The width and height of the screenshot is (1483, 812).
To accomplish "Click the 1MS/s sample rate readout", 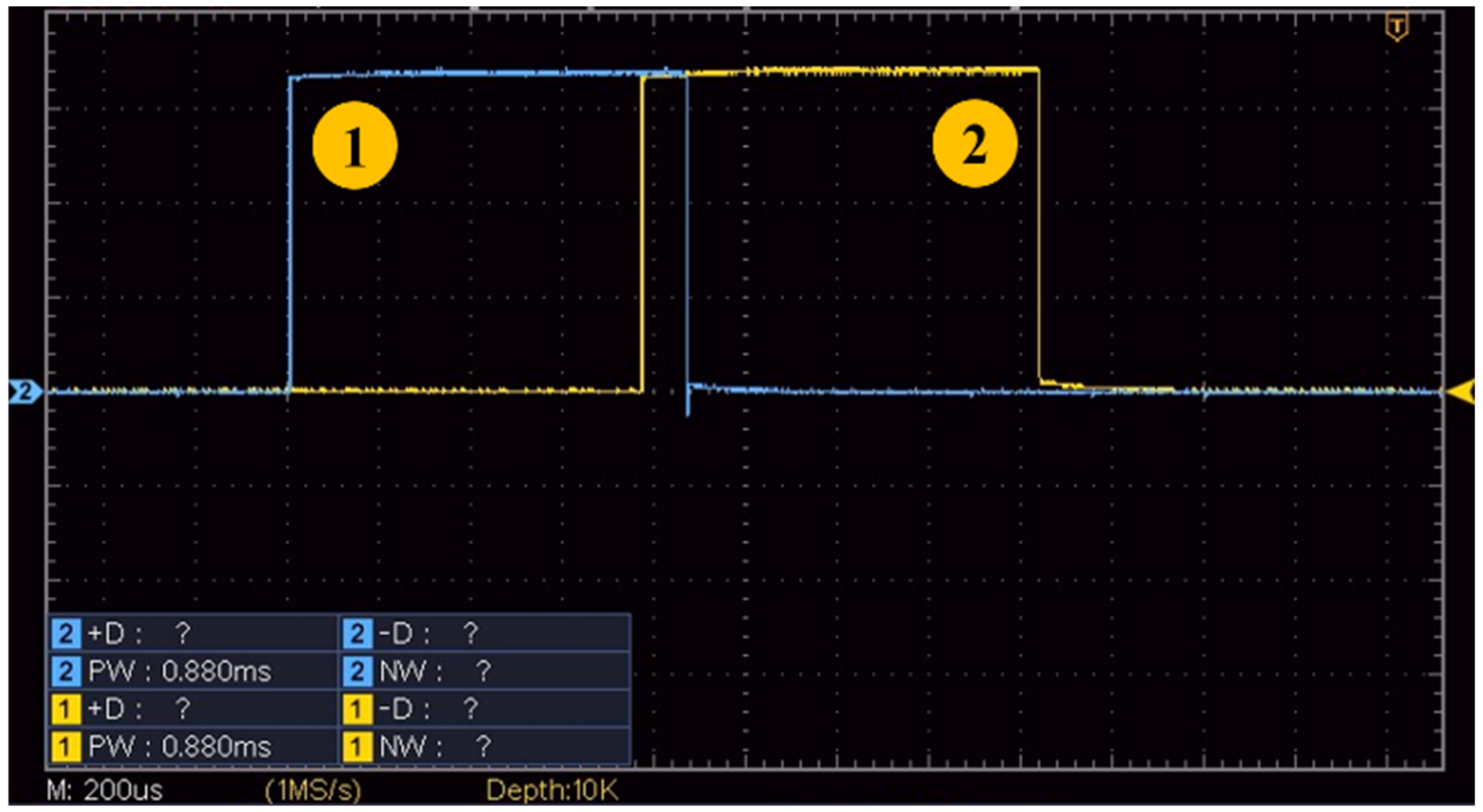I will (312, 790).
